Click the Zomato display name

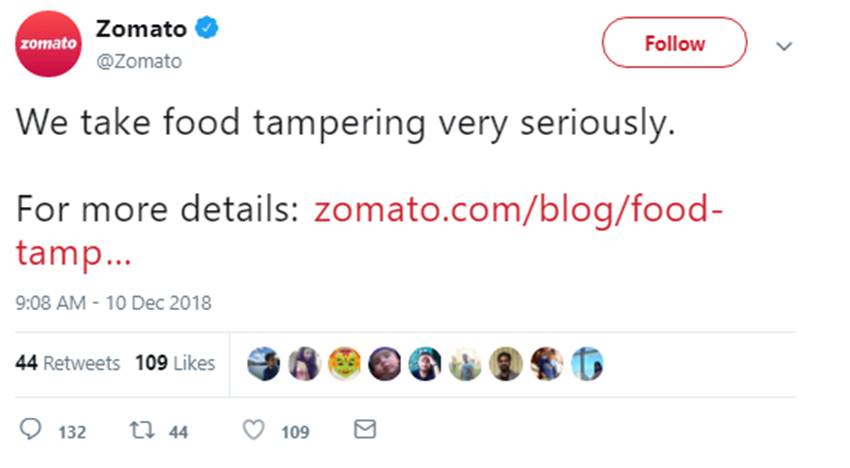[140, 29]
